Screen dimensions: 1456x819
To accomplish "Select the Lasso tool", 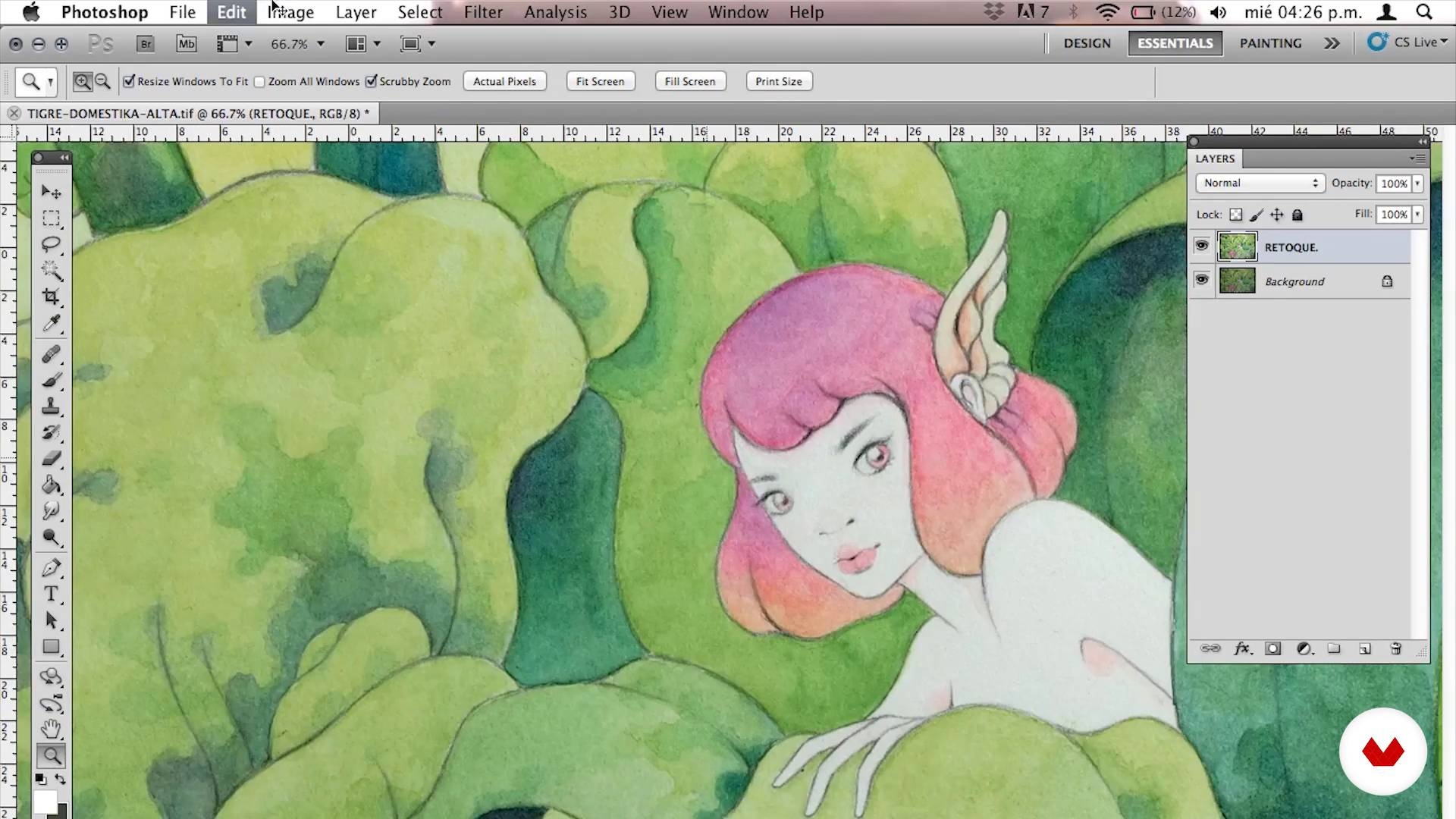I will pyautogui.click(x=51, y=244).
